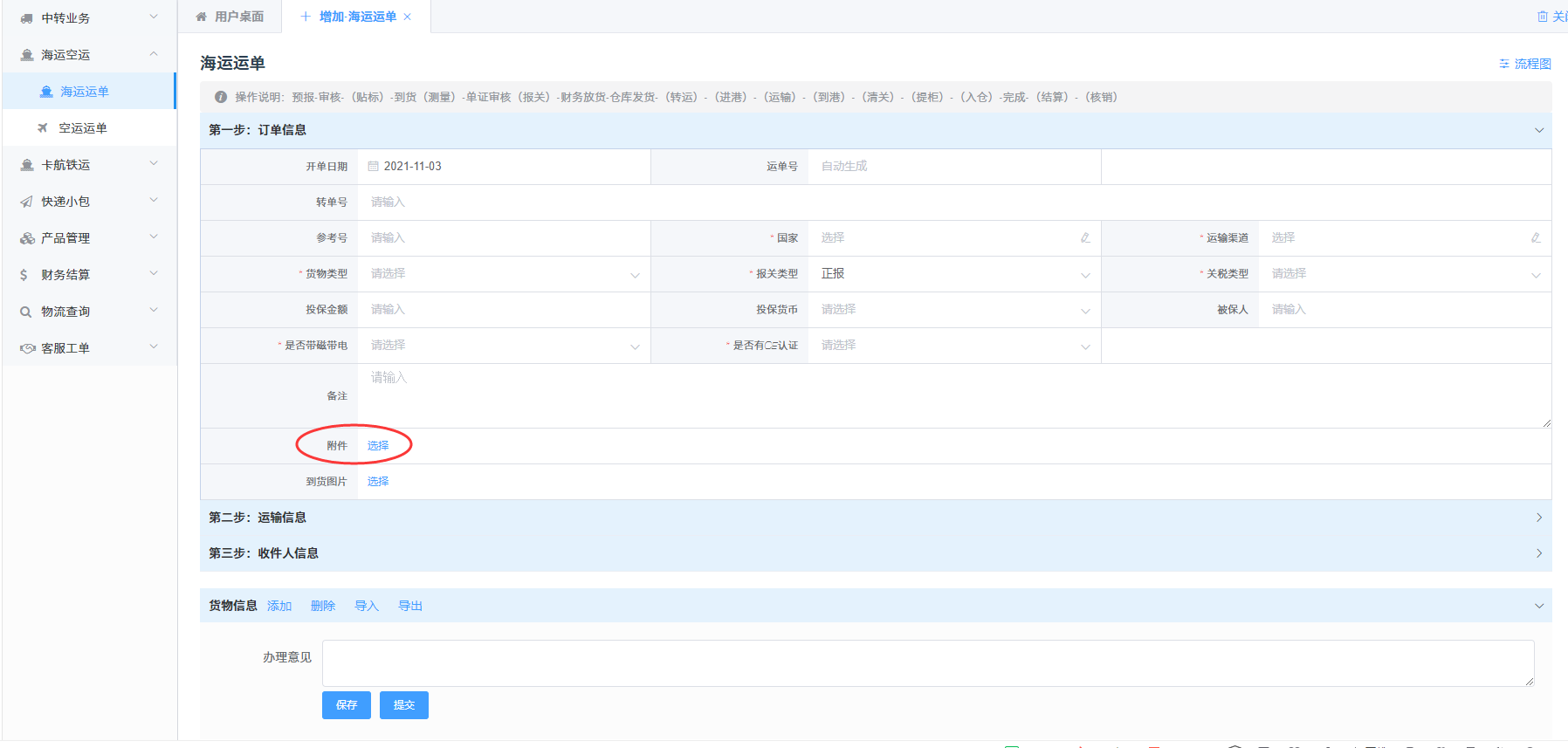Select 空运运单 in sidebar
1568x748 pixels.
click(x=88, y=128)
